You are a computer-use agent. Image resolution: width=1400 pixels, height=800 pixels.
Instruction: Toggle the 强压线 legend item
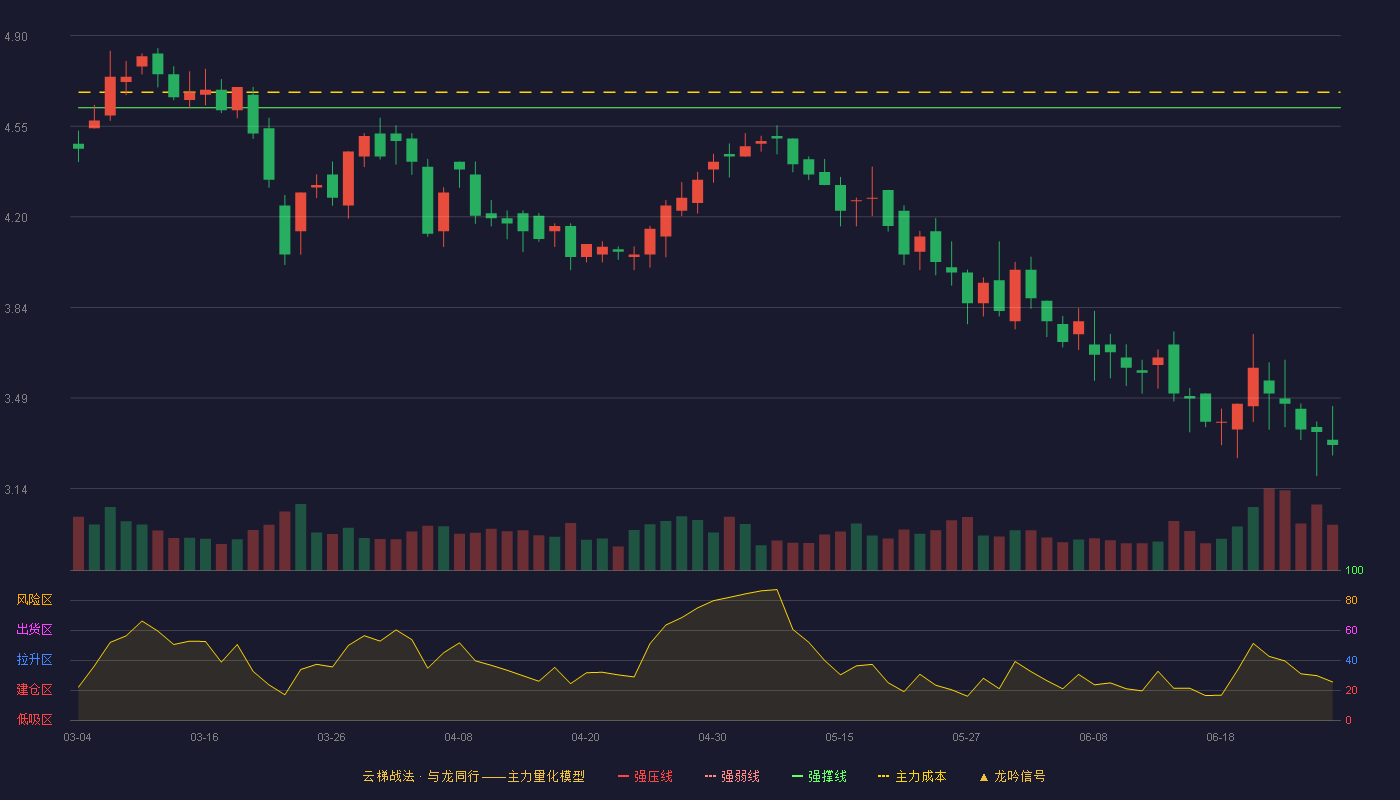pos(645,776)
